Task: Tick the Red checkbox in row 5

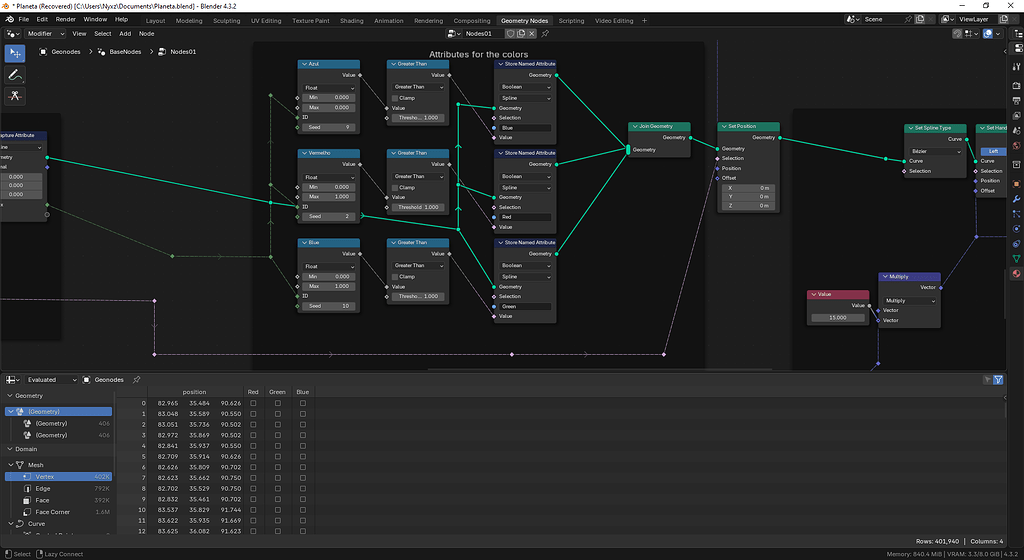Action: (253, 457)
